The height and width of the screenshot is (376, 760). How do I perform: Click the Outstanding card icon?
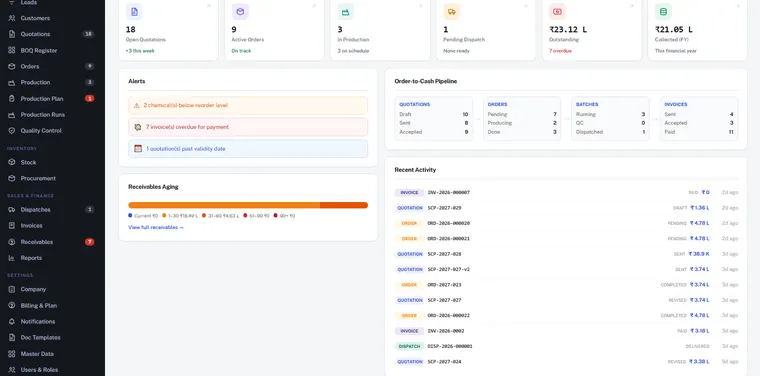557,12
